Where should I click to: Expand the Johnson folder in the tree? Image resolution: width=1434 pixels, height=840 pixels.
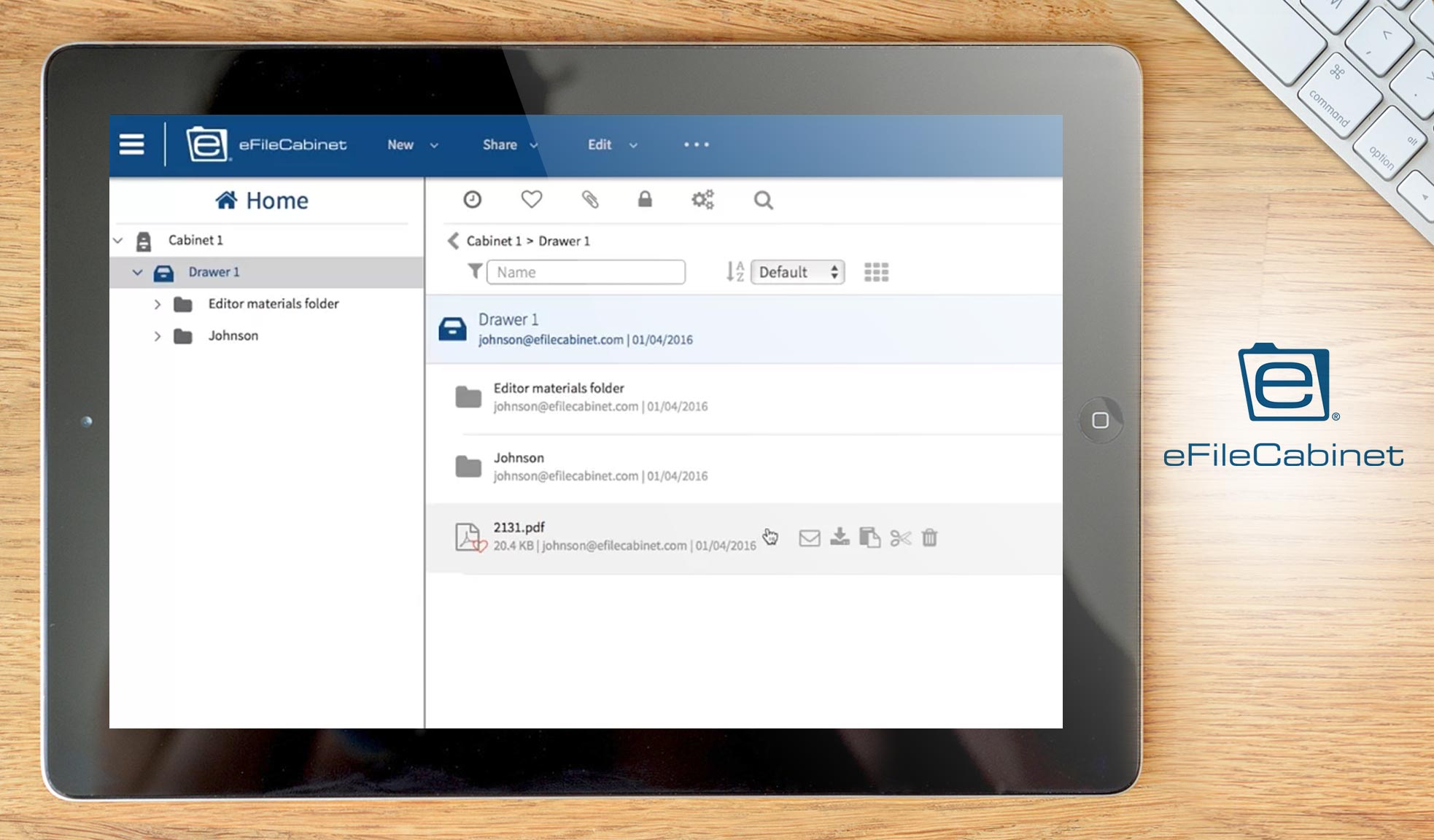tap(158, 336)
